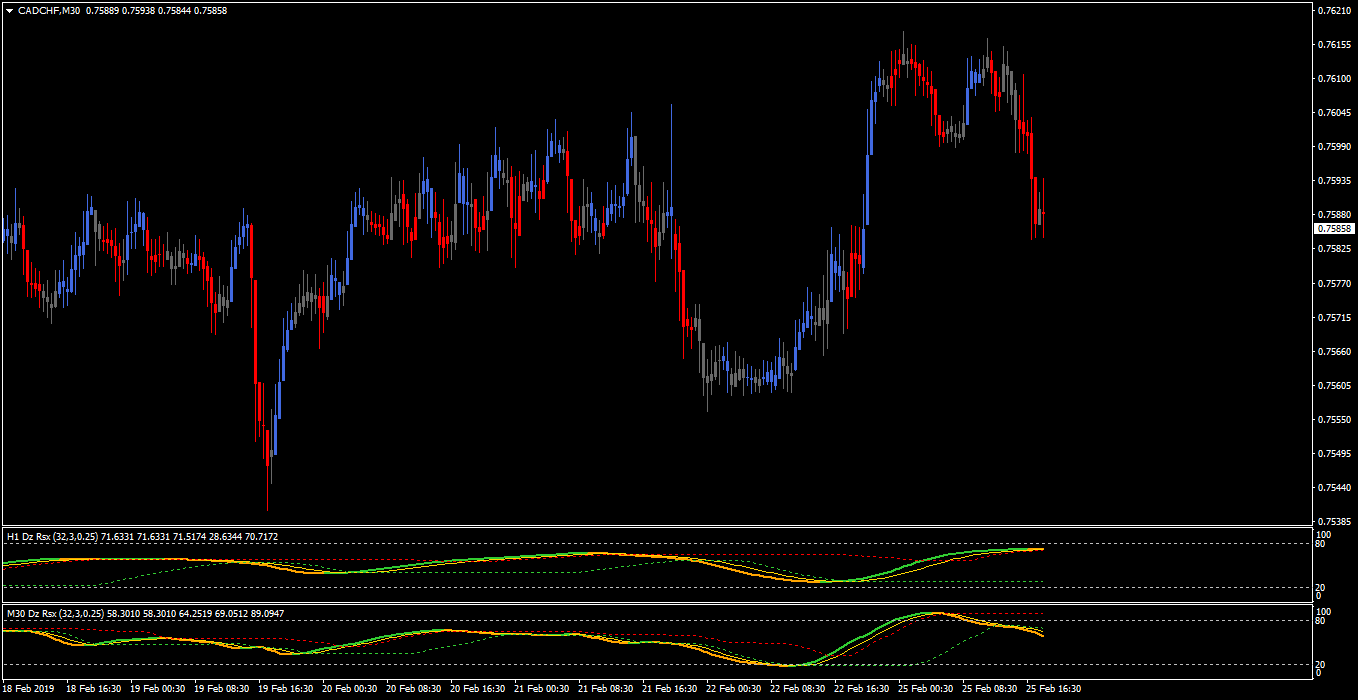
Task: Click price level 0.75990 on the axis
Action: pos(1333,147)
